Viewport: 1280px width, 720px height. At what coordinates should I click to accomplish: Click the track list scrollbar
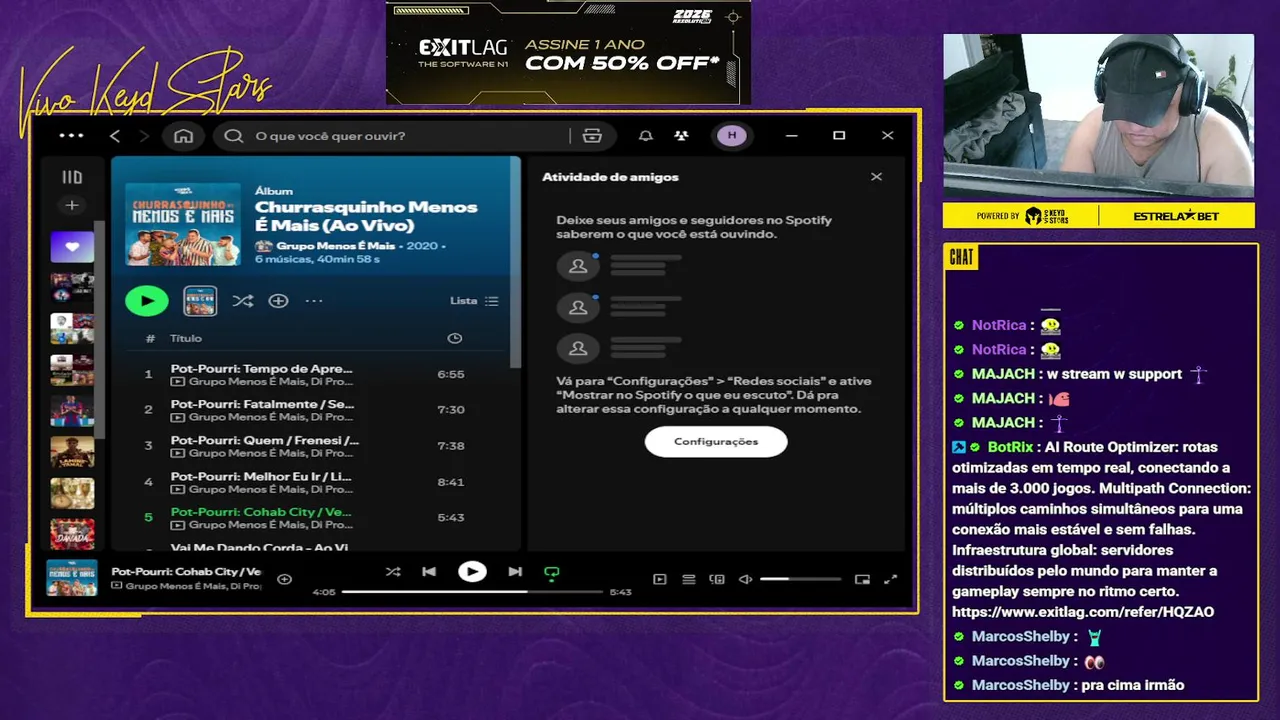tap(516, 262)
